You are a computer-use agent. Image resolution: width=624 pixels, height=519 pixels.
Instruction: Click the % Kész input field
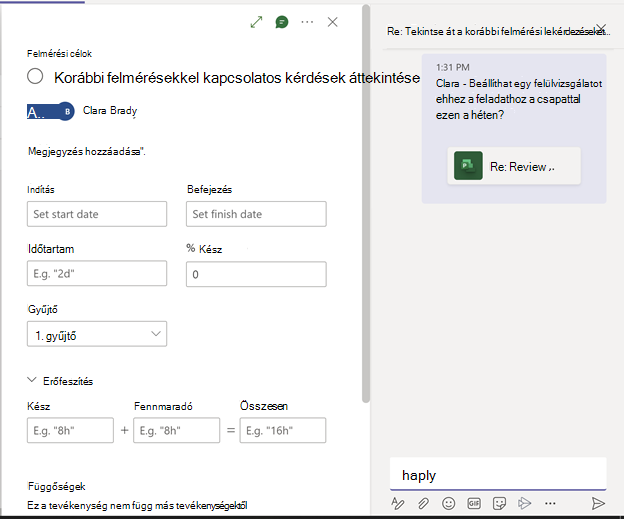(x=256, y=274)
